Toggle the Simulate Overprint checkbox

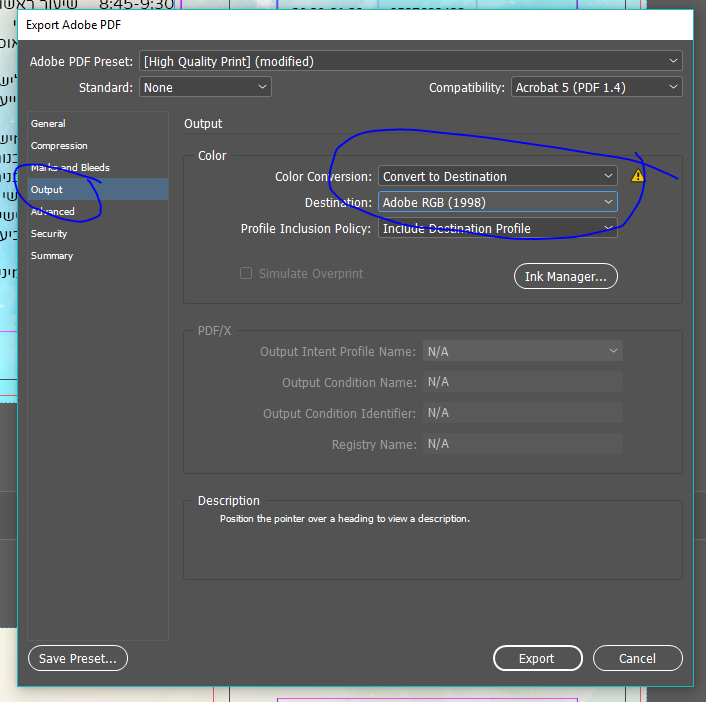coord(246,273)
